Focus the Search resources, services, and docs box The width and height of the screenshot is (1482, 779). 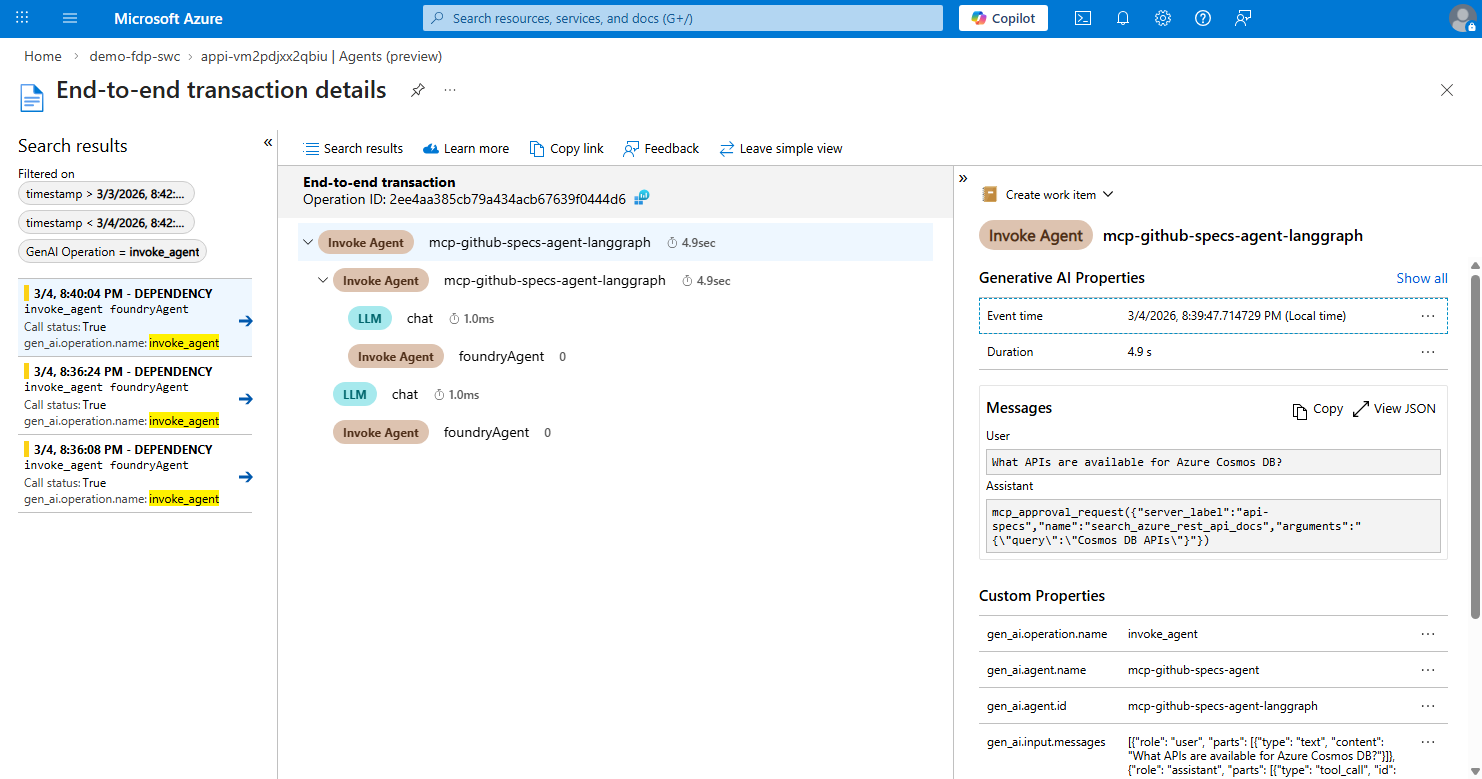(683, 18)
